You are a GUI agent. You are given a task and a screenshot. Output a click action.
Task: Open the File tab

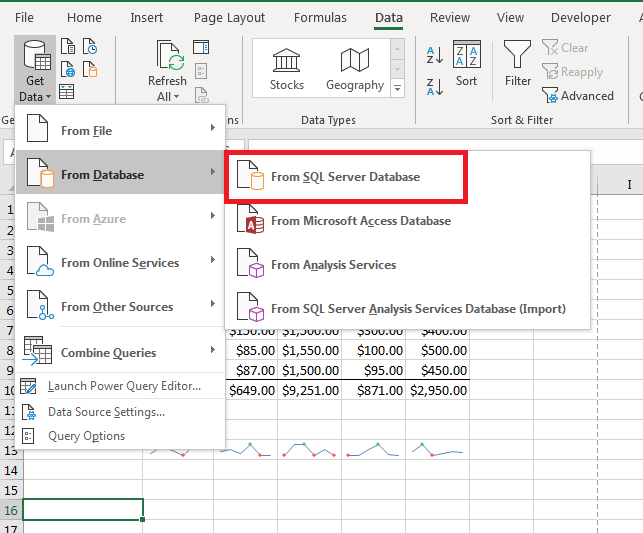point(24,18)
